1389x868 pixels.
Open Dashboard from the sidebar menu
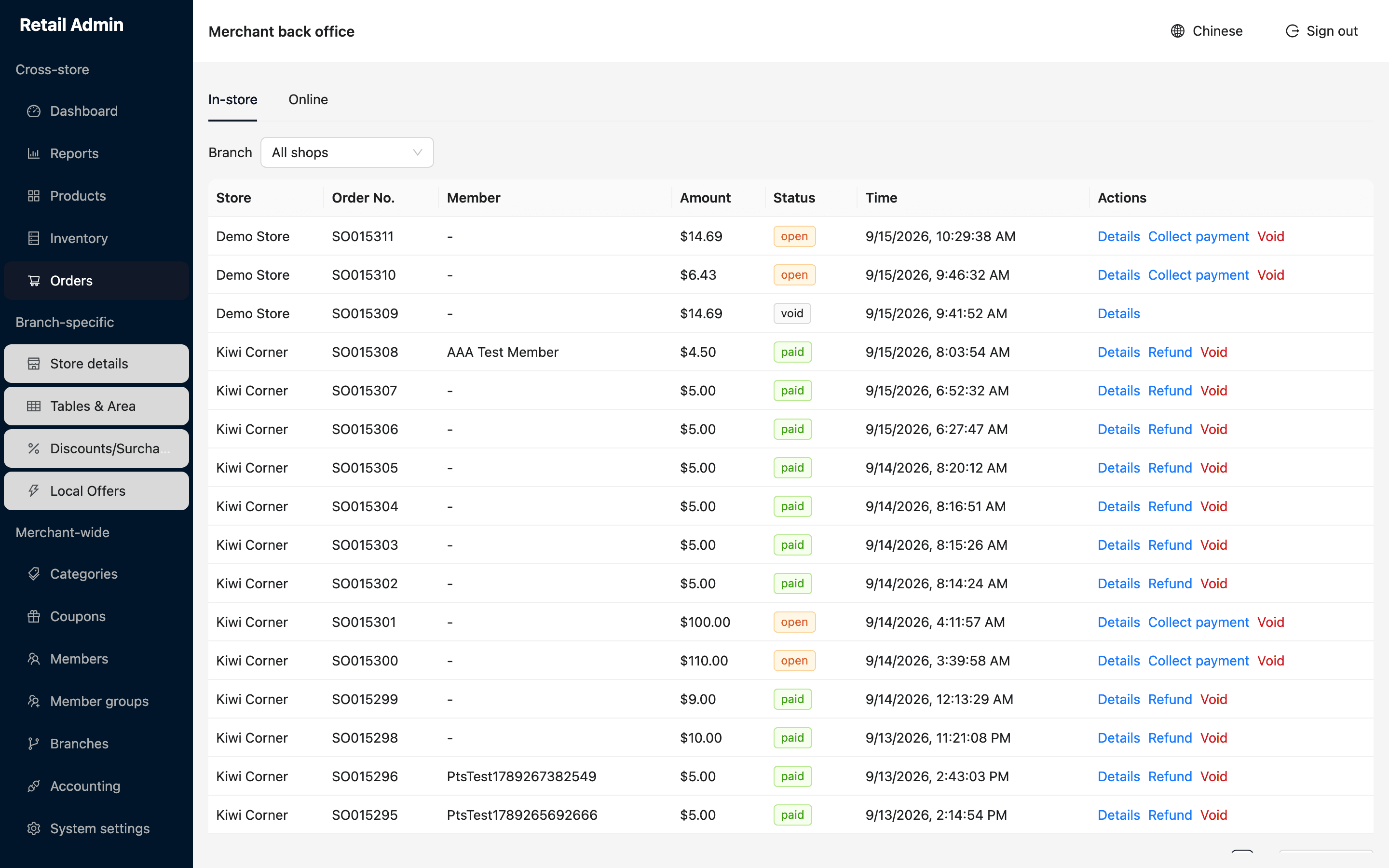tap(96, 111)
